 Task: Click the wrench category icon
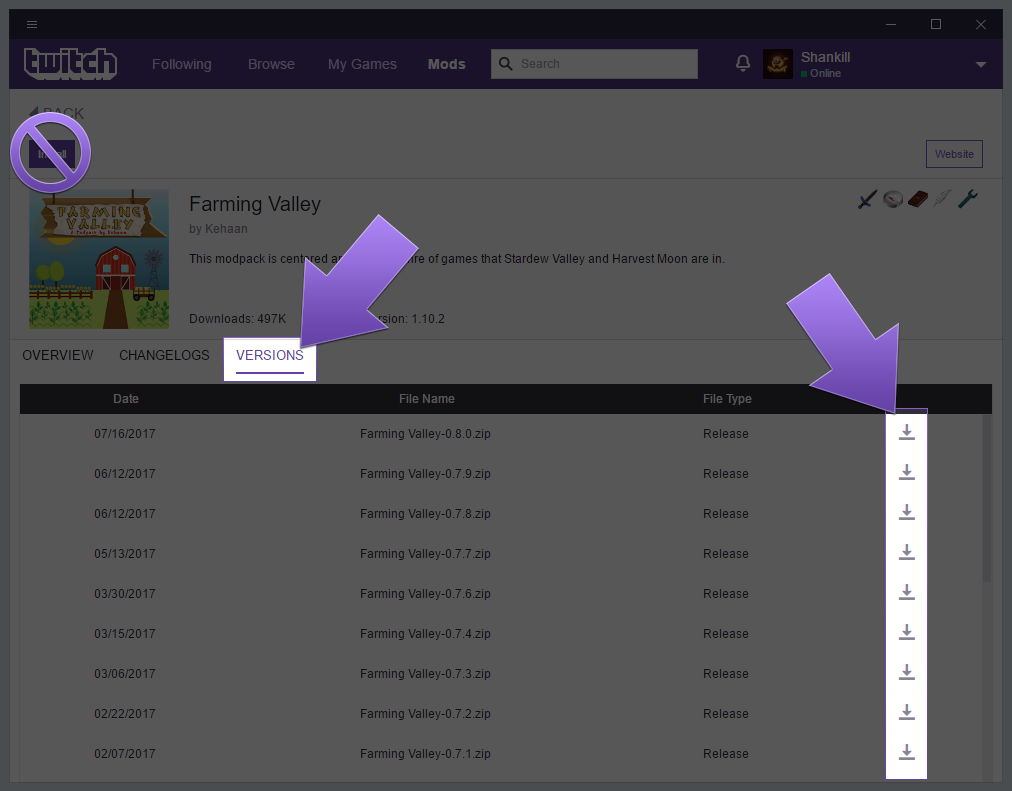(x=967, y=199)
